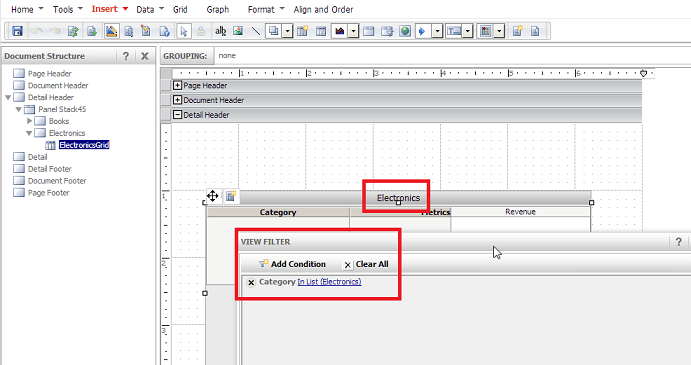
Task: Expand the Page Header section band
Action: (177, 86)
